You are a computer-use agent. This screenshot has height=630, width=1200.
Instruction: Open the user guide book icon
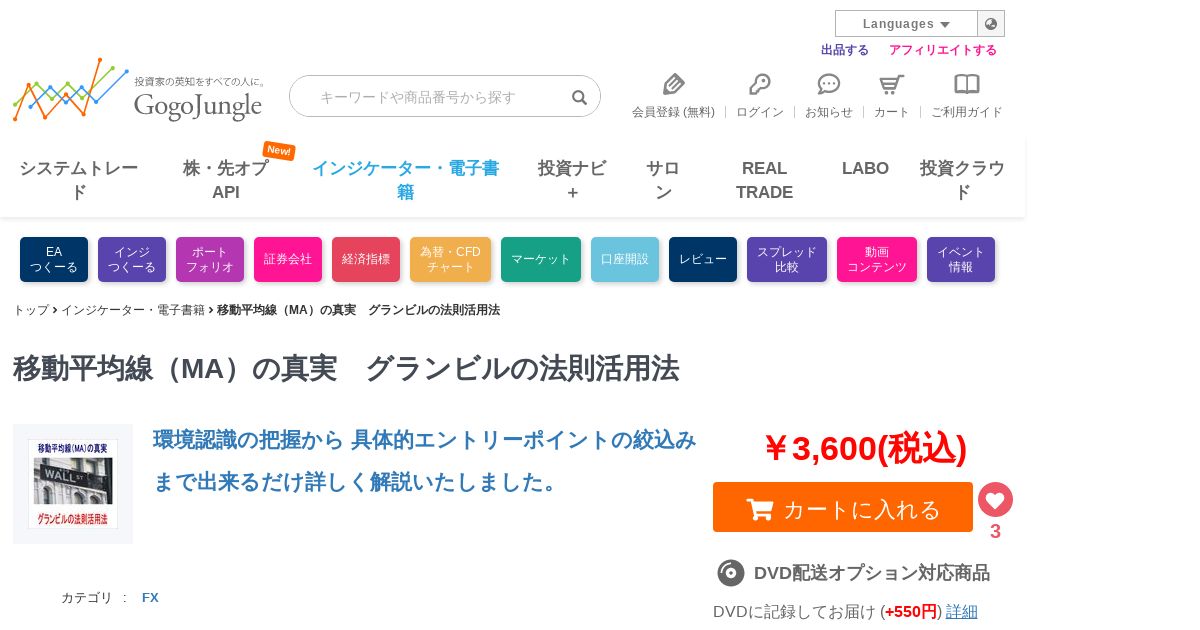[x=967, y=84]
